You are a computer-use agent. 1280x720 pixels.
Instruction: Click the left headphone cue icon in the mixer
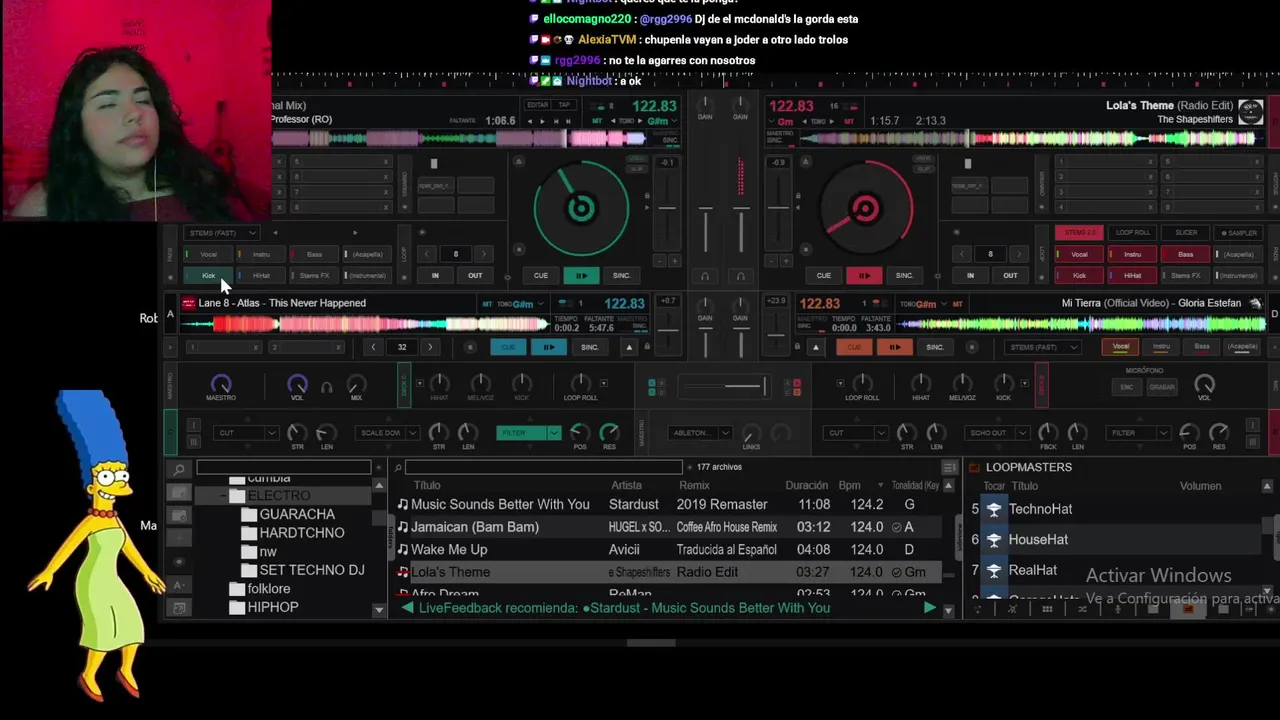coord(705,276)
